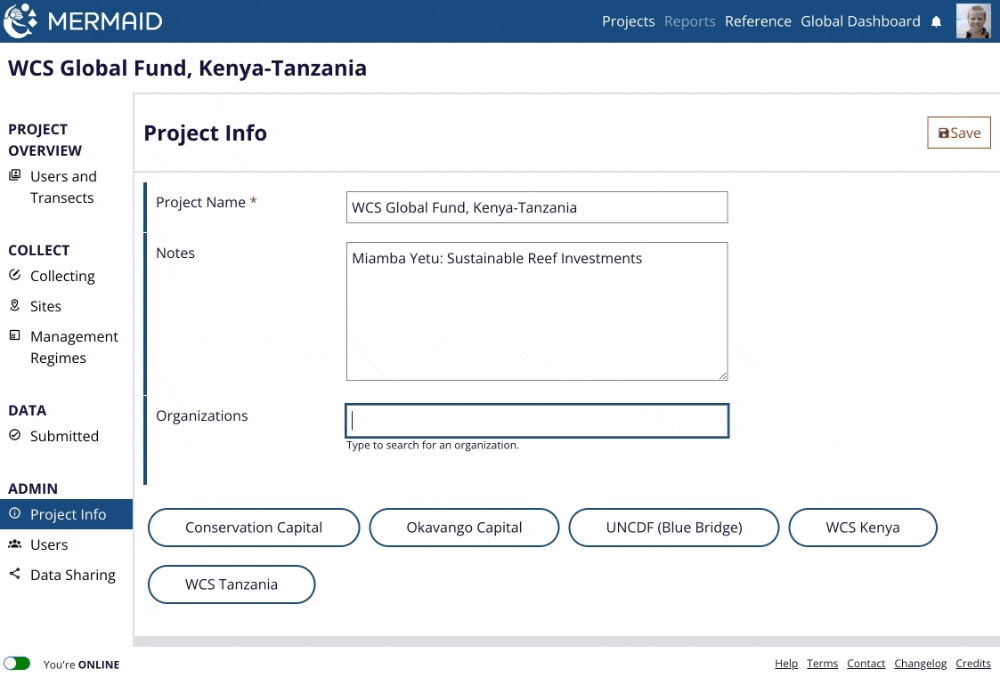Open the notifications bell
Image resolution: width=1000 pixels, height=677 pixels.
tap(936, 22)
